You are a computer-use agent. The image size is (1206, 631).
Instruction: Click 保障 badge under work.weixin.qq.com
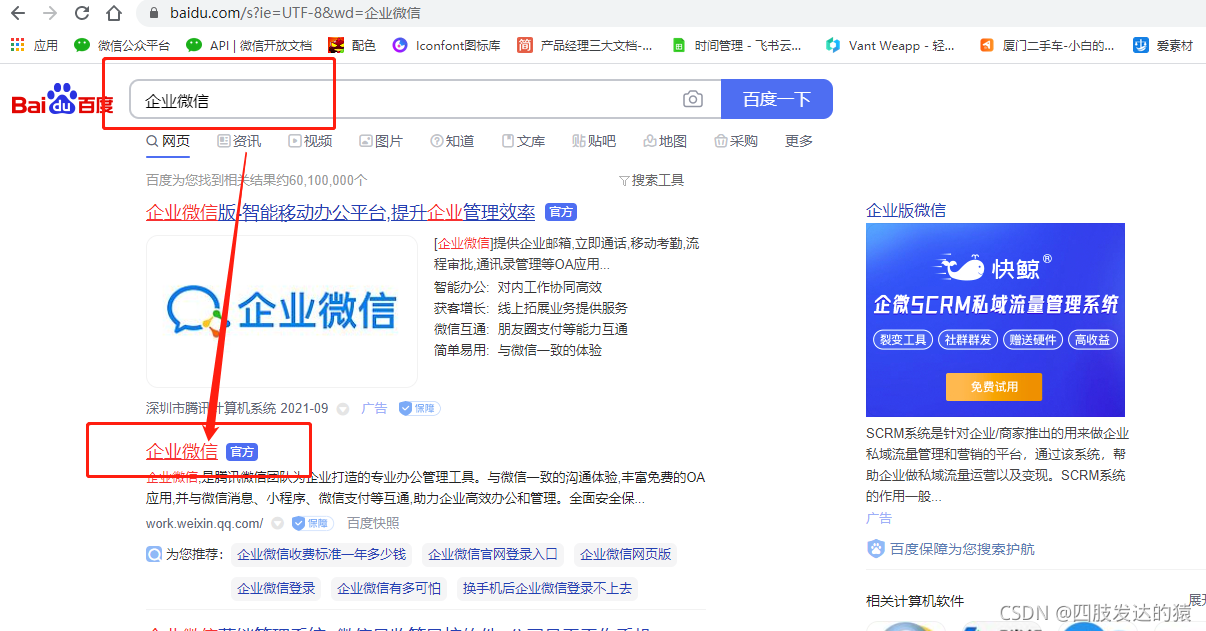311,523
